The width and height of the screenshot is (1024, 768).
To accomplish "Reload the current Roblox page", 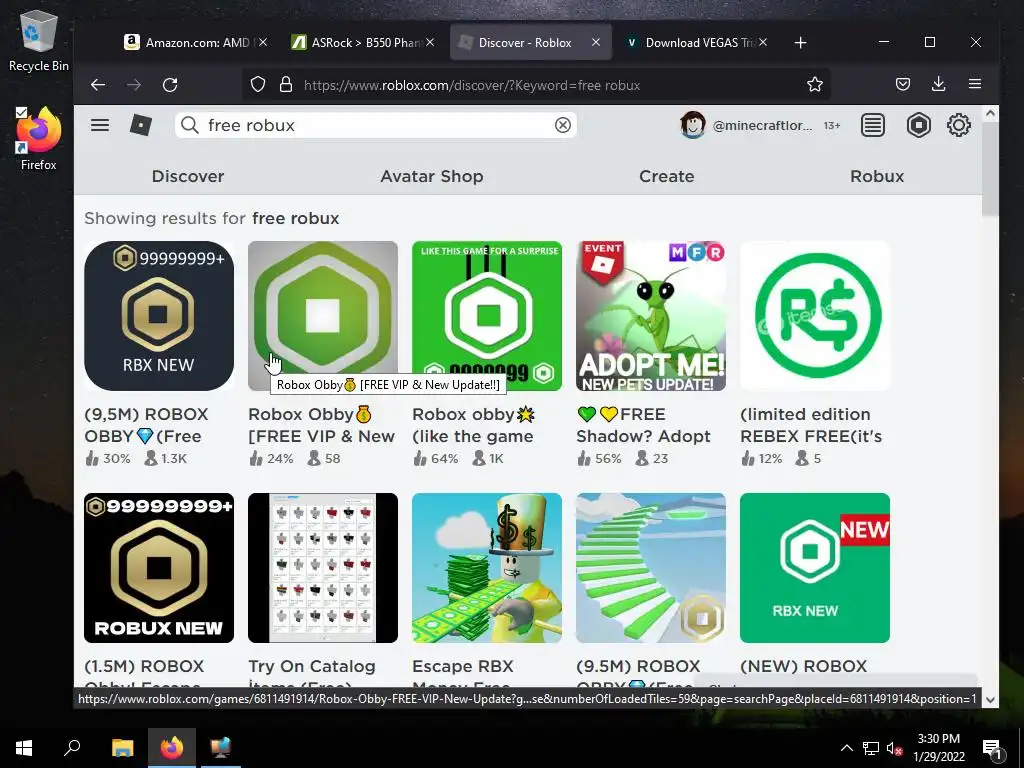I will coord(170,84).
